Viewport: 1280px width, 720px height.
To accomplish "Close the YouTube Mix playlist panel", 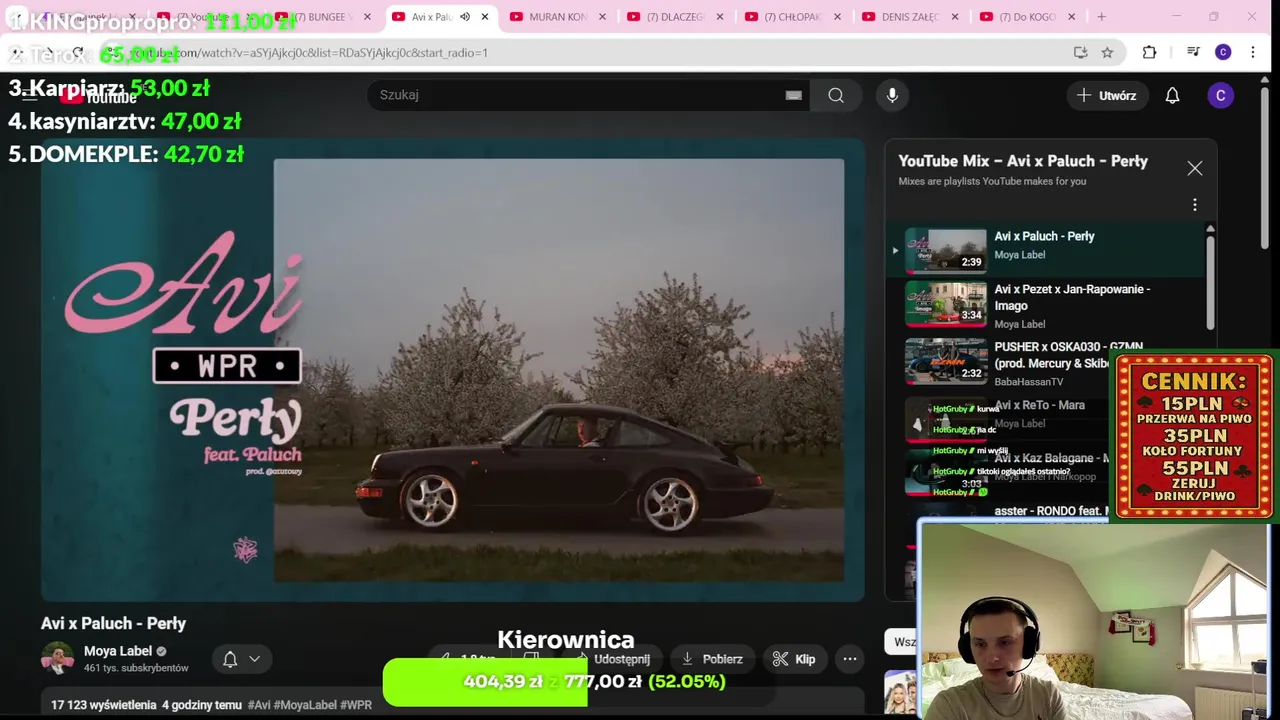I will 1194,168.
